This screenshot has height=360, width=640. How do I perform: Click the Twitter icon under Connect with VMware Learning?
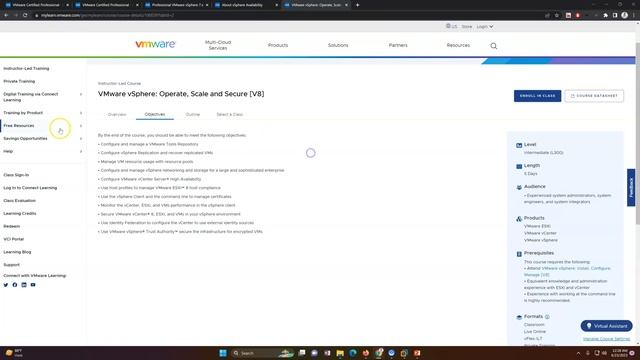6,285
